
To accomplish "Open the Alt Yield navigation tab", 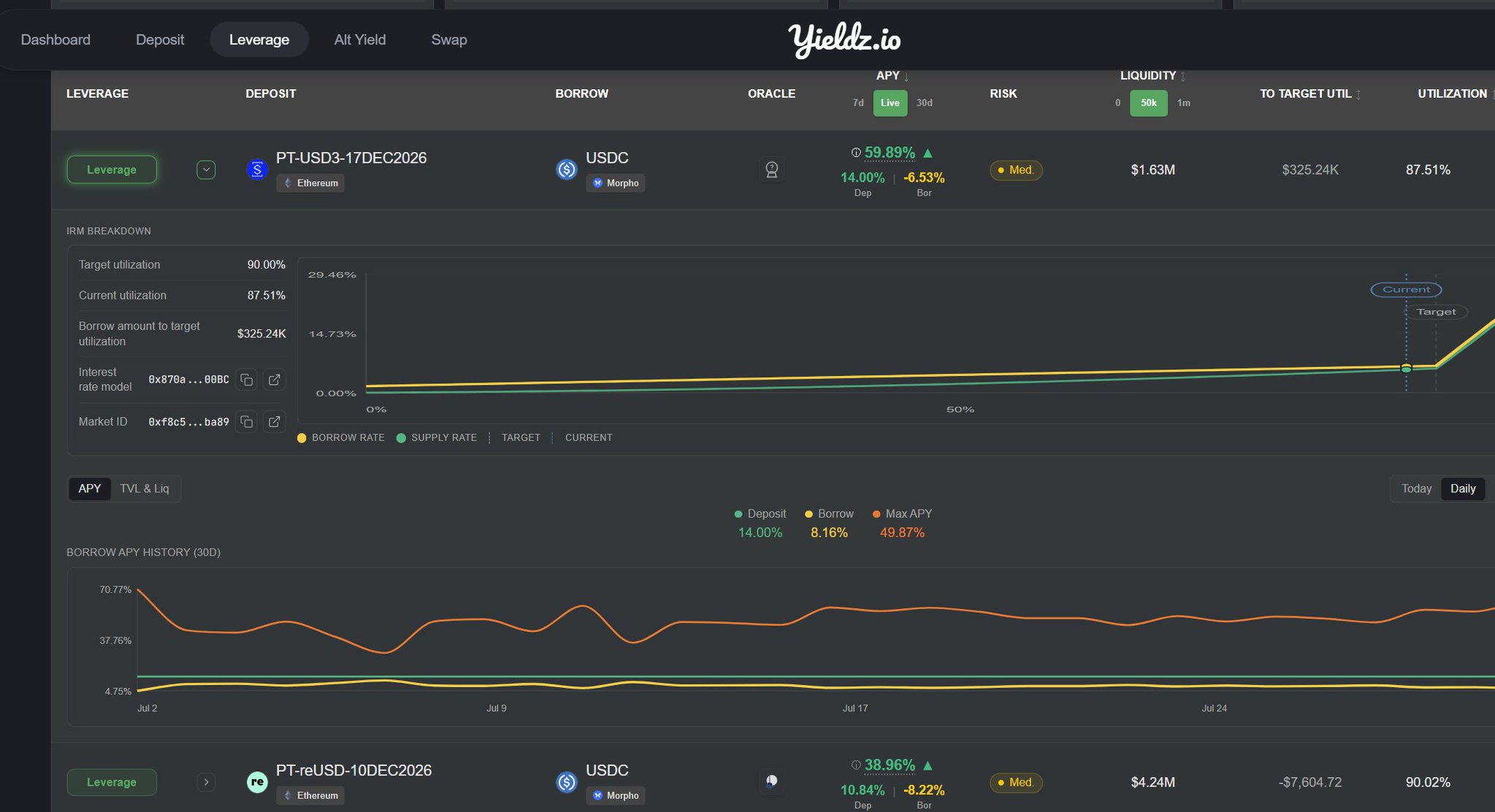I will coord(359,39).
